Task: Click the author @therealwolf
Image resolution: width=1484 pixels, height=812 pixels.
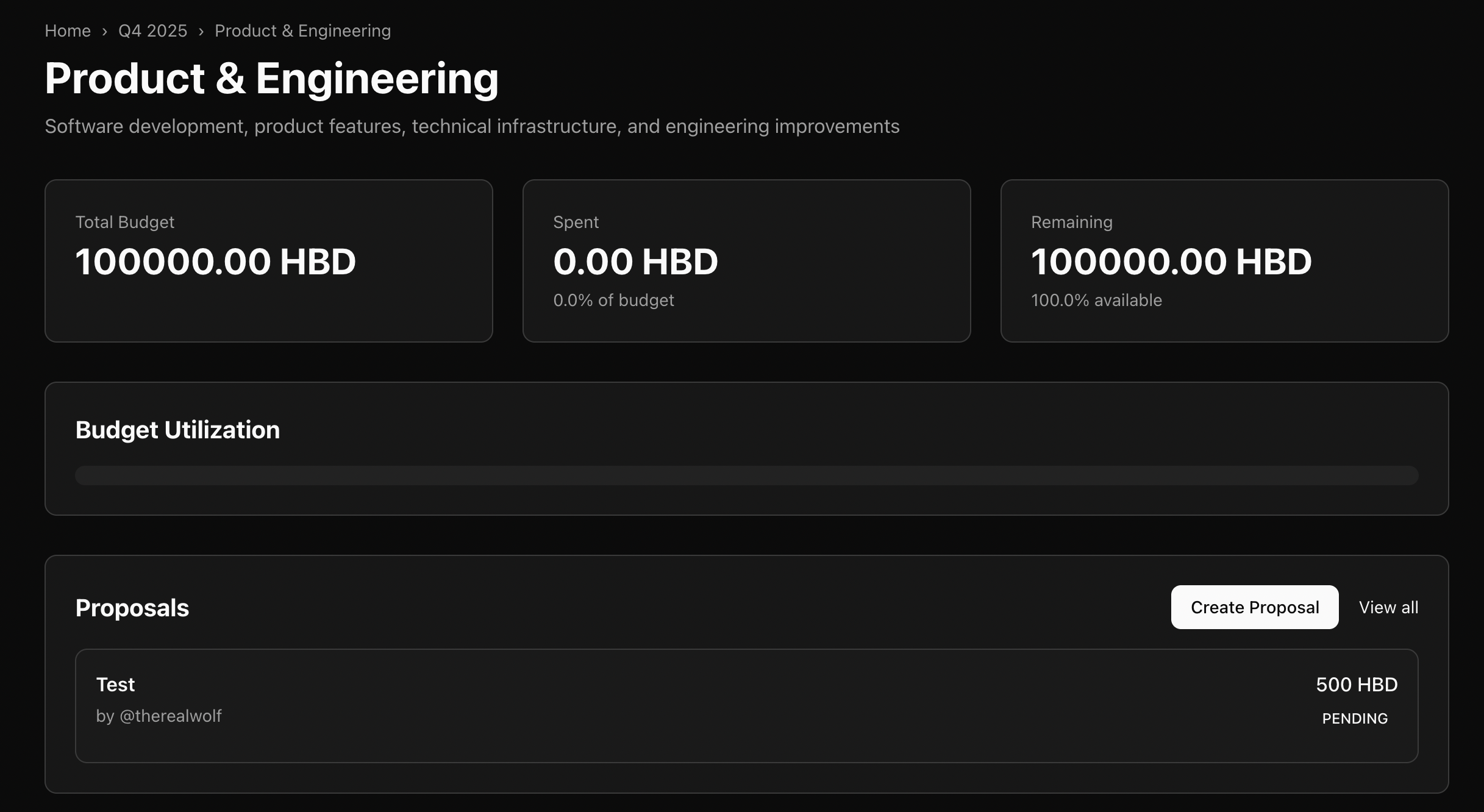Action: pos(170,716)
